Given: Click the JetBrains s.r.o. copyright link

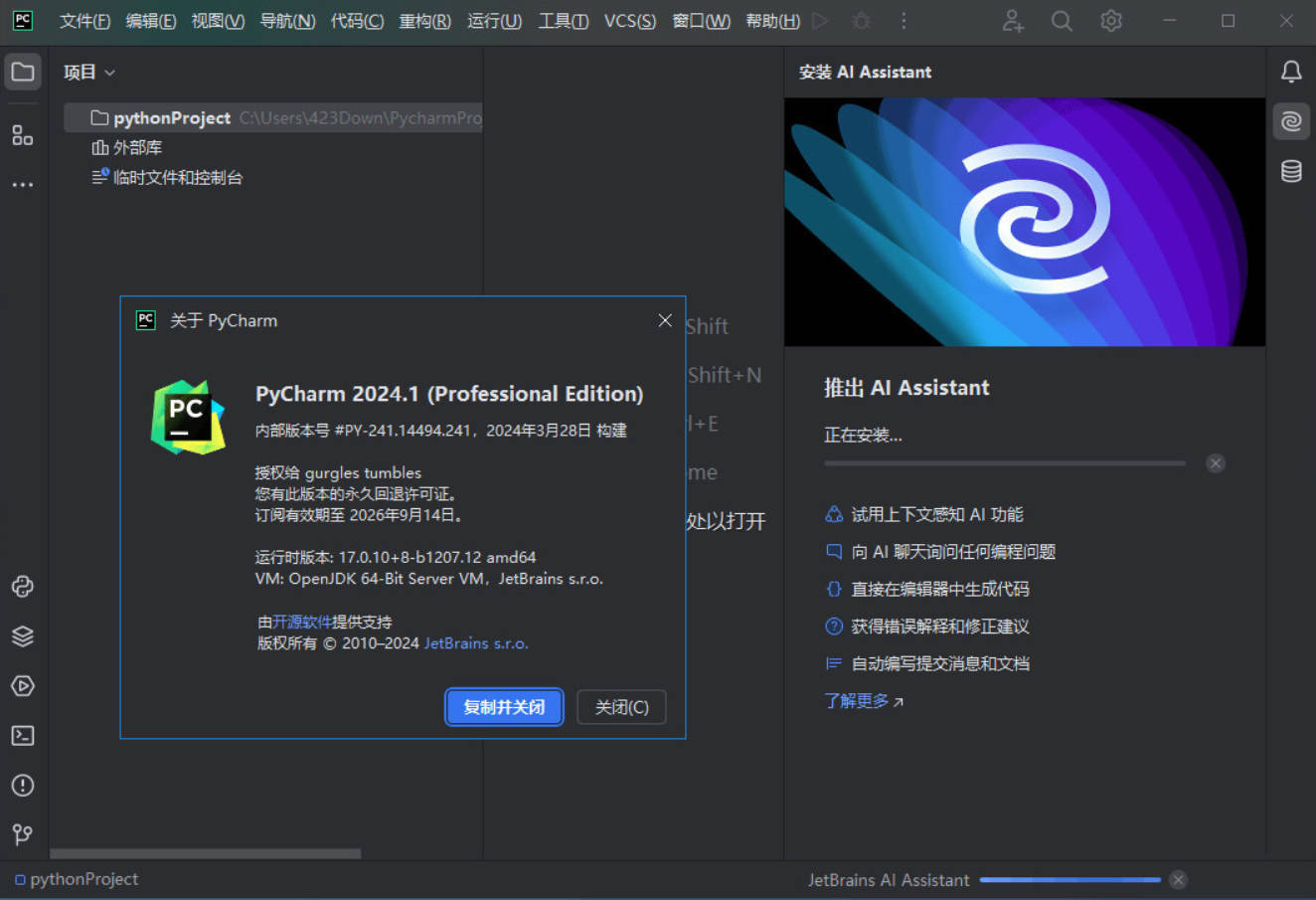Looking at the screenshot, I should (x=476, y=642).
